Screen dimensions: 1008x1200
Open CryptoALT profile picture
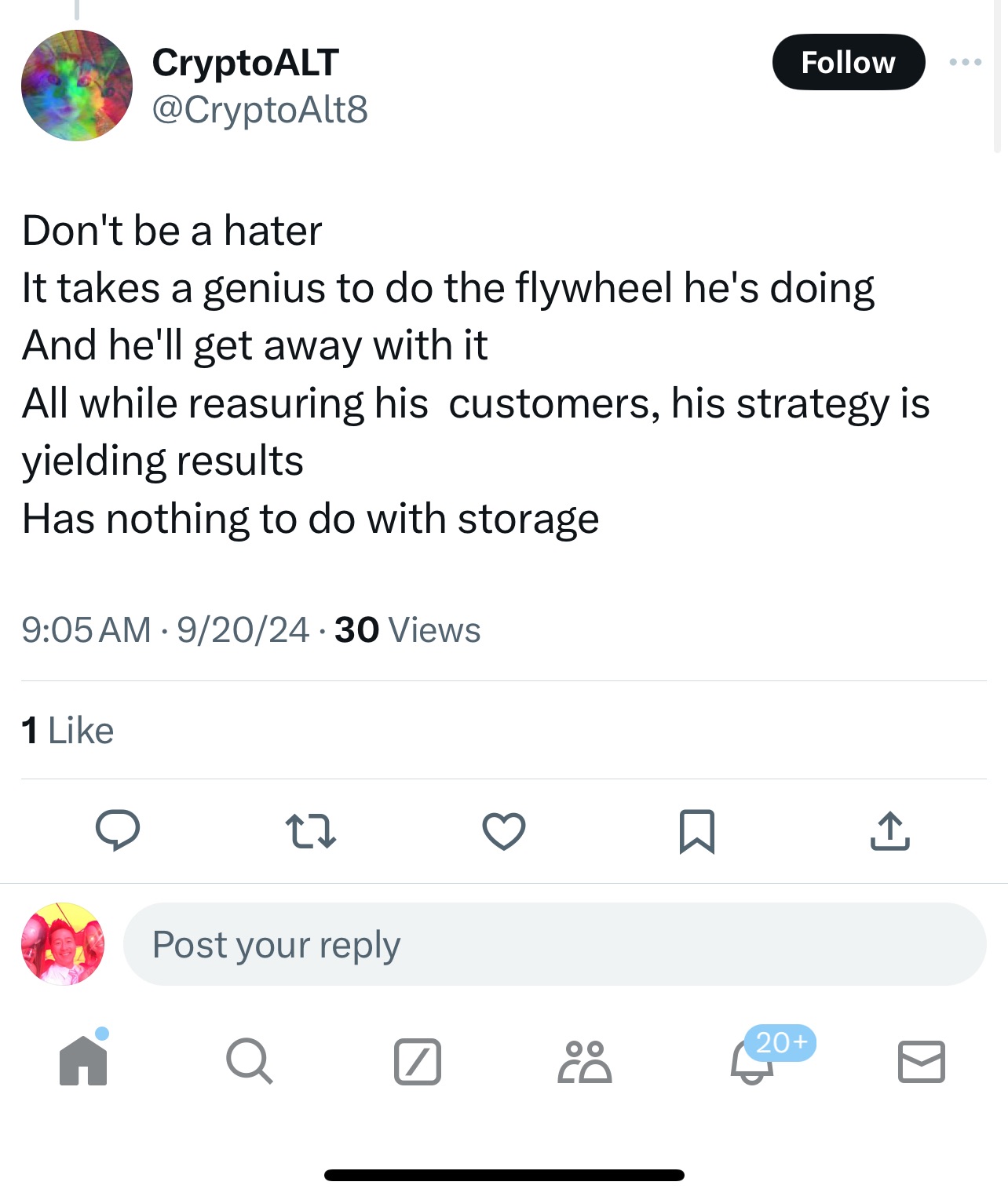tap(77, 86)
